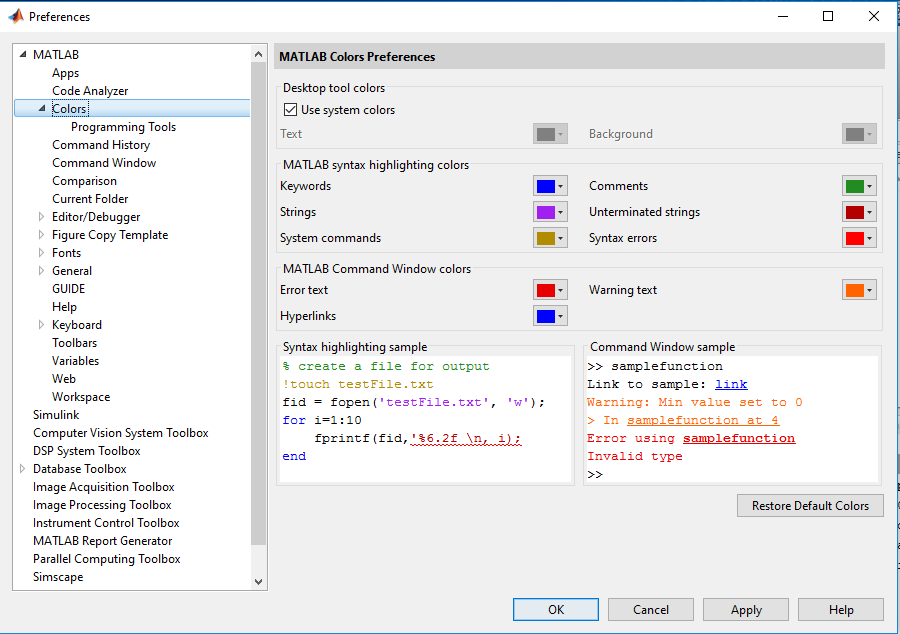This screenshot has width=900, height=634.
Task: Open the disabled Text color dropdown
Action: click(x=550, y=134)
